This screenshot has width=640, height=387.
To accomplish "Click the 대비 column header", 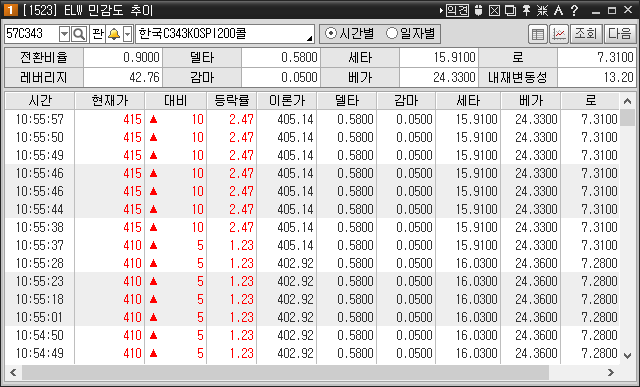I will coord(176,101).
